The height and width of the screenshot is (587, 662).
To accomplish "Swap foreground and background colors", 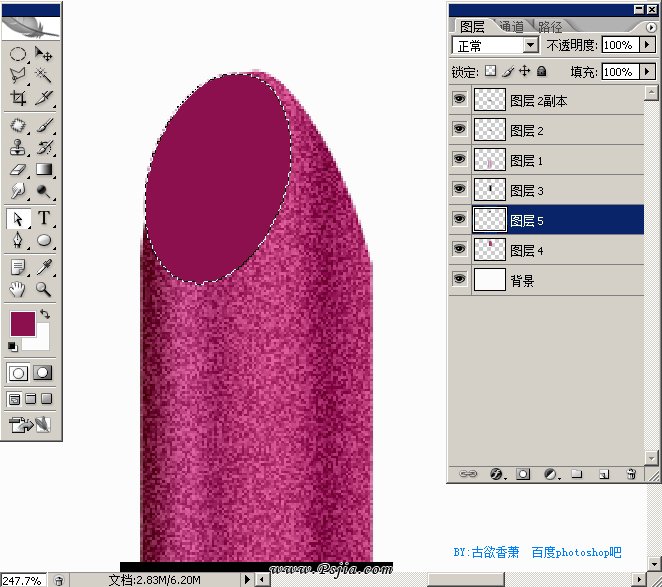I will [45, 314].
